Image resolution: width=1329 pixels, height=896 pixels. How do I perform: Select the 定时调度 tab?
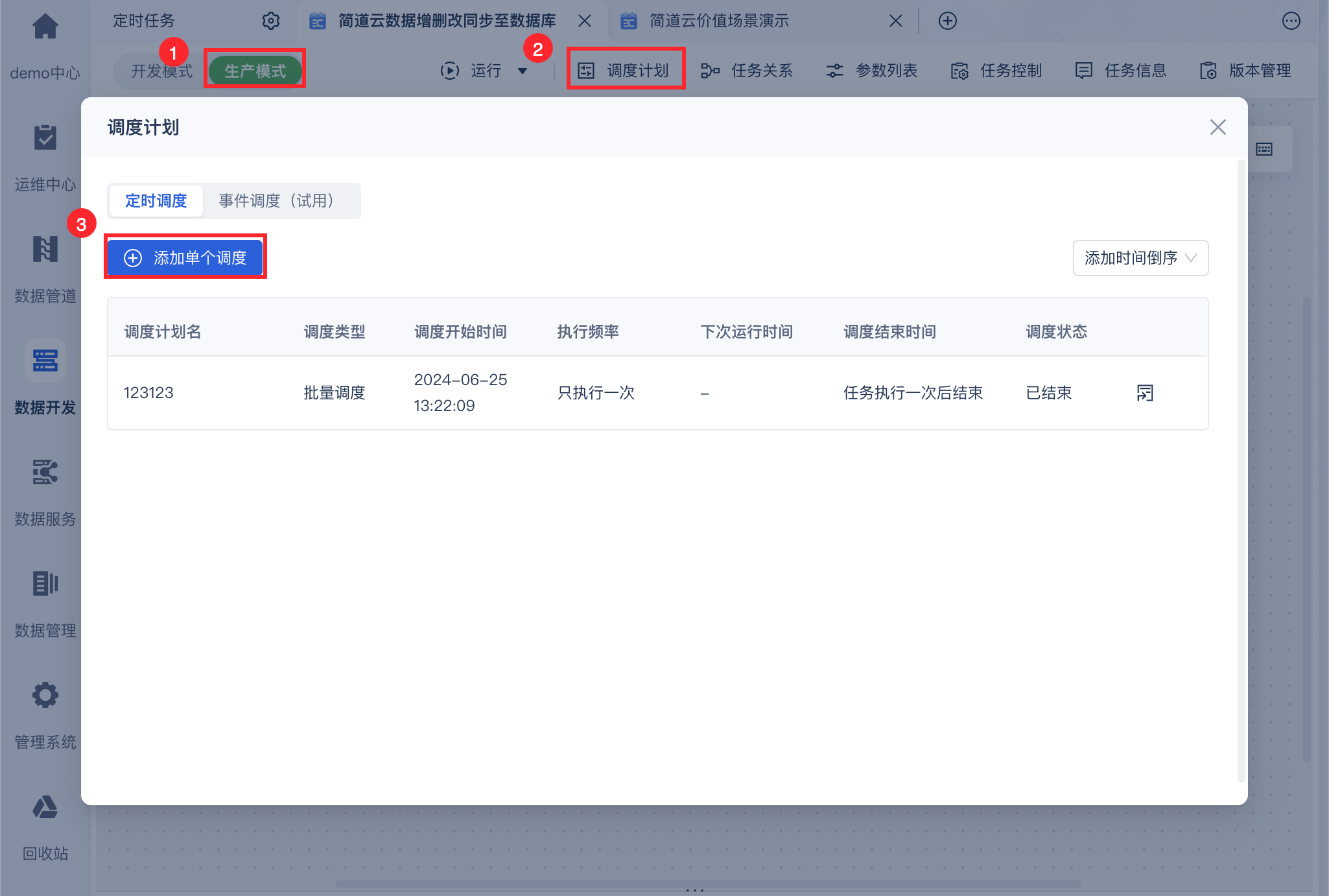156,201
